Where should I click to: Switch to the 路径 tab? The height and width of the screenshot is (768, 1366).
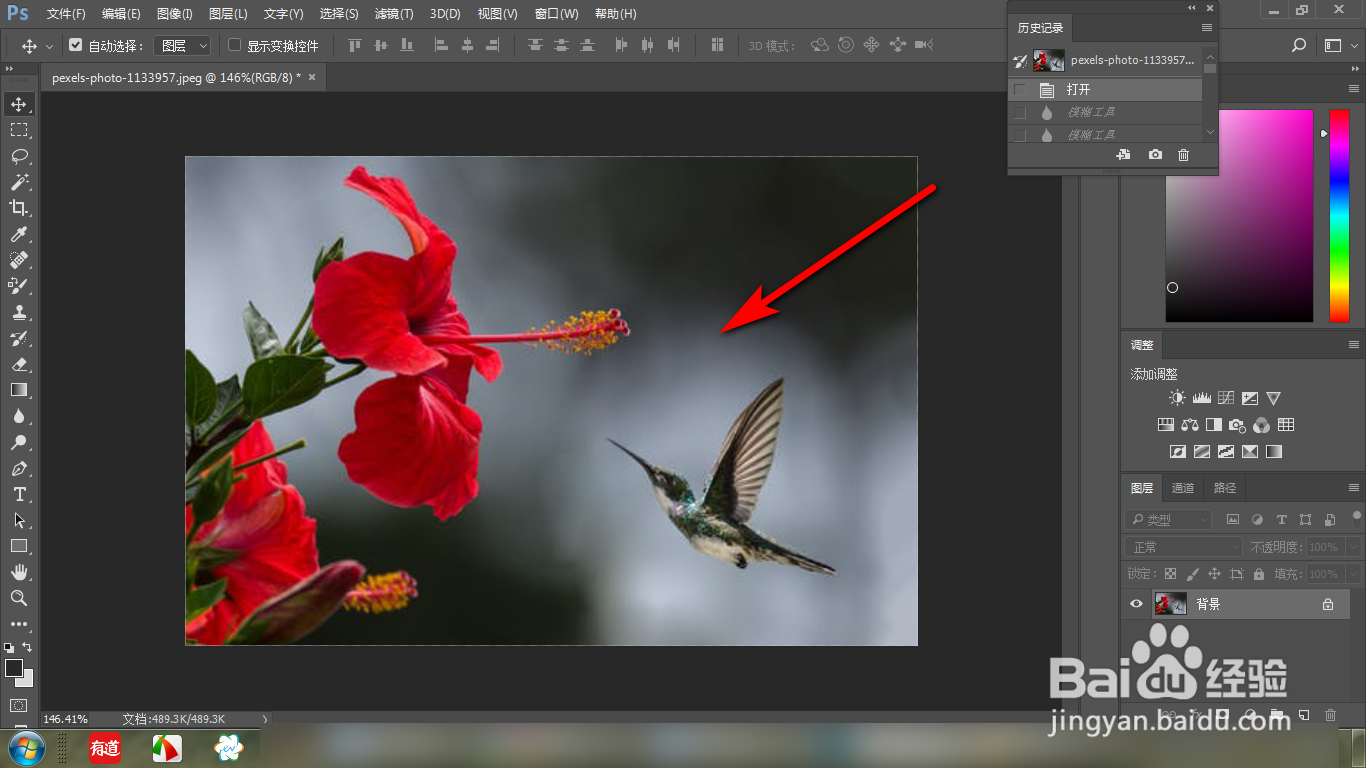click(1225, 488)
